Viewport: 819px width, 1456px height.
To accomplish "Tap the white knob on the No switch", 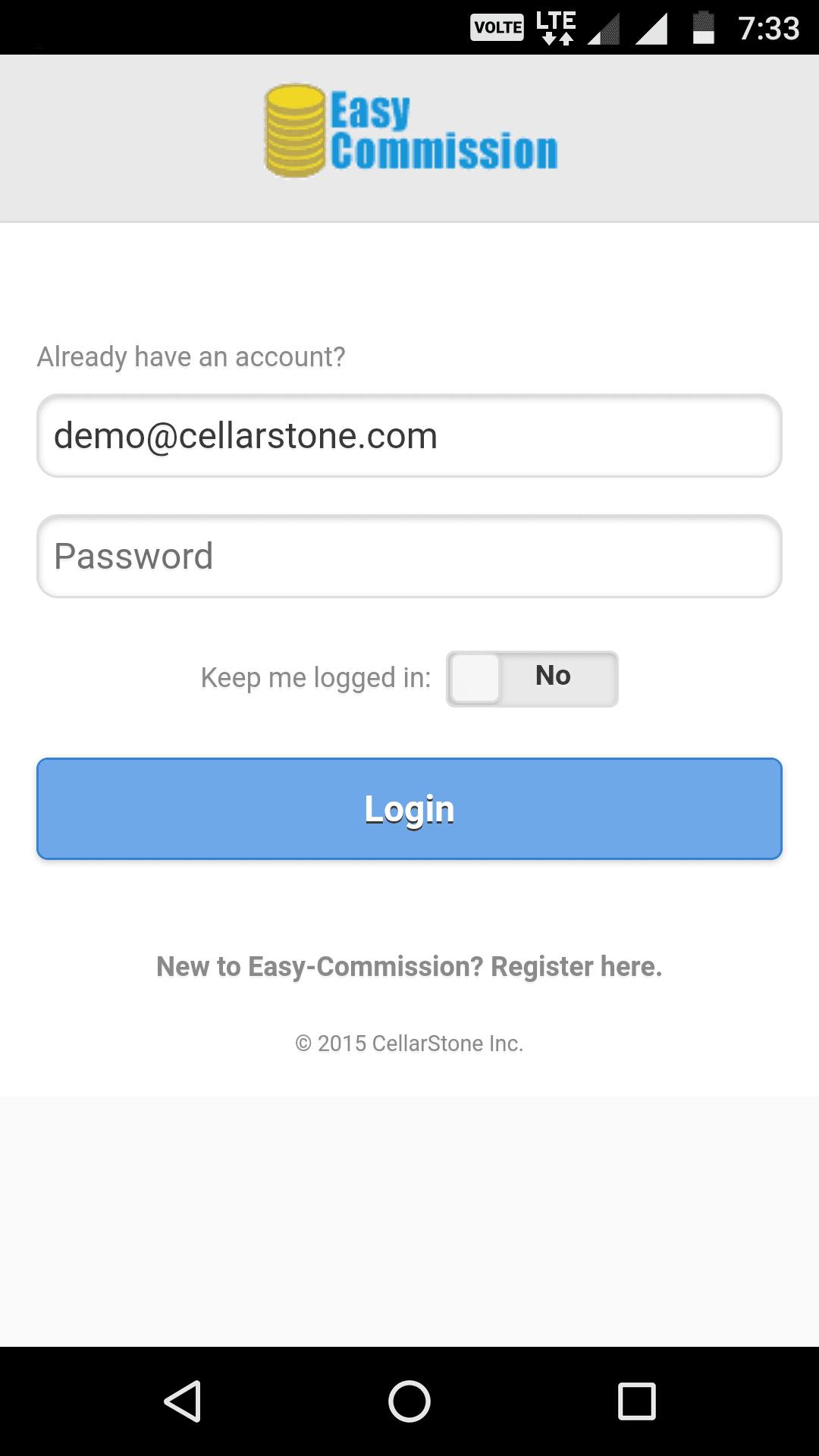I will click(475, 679).
